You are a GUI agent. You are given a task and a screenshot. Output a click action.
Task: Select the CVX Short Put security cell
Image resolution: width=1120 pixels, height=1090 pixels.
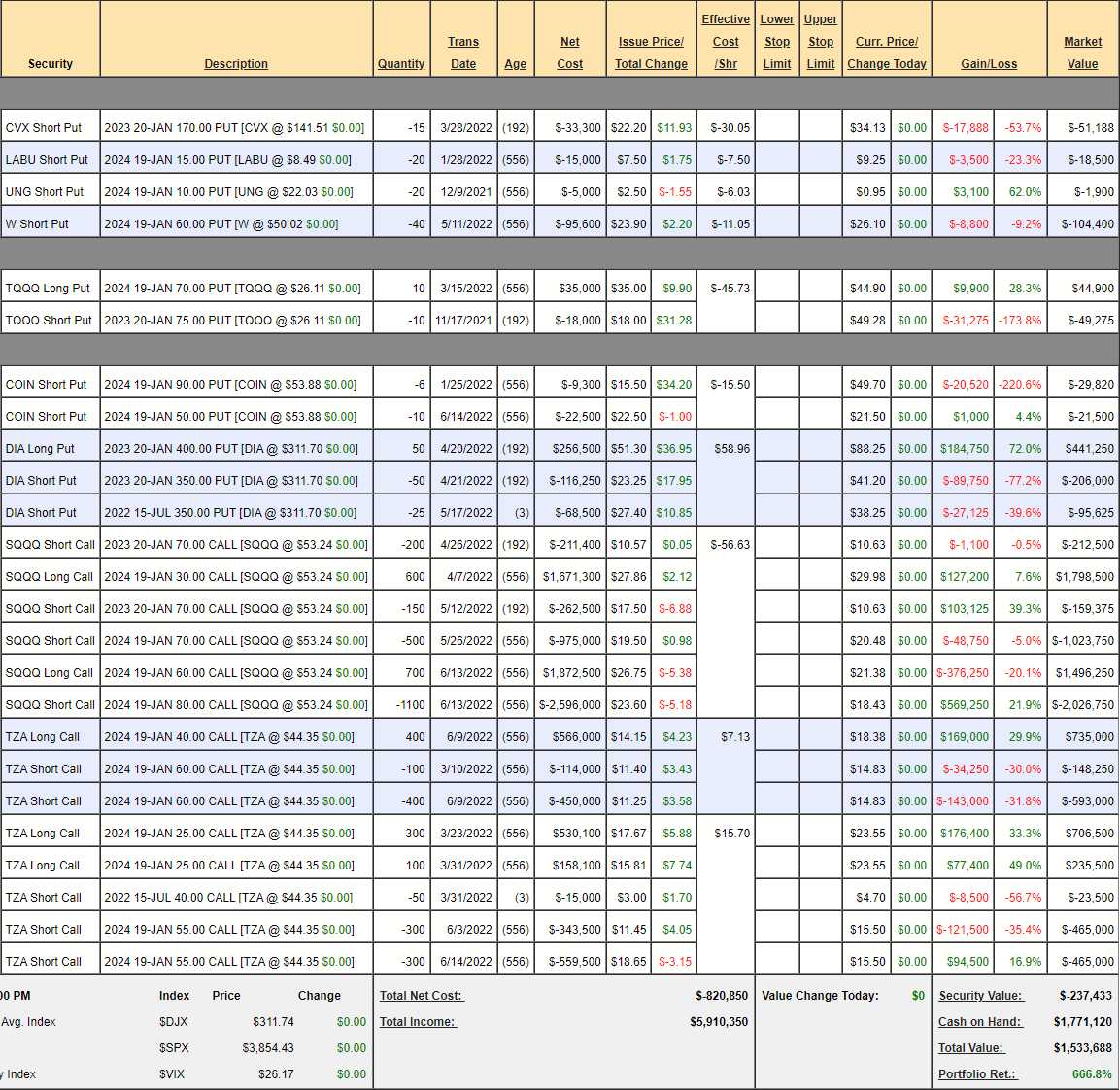(x=44, y=128)
